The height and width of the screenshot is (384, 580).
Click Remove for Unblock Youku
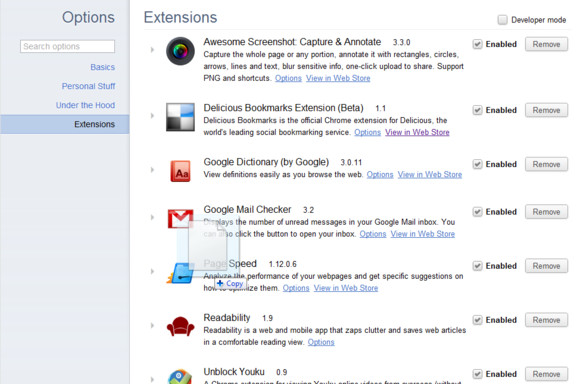point(546,374)
